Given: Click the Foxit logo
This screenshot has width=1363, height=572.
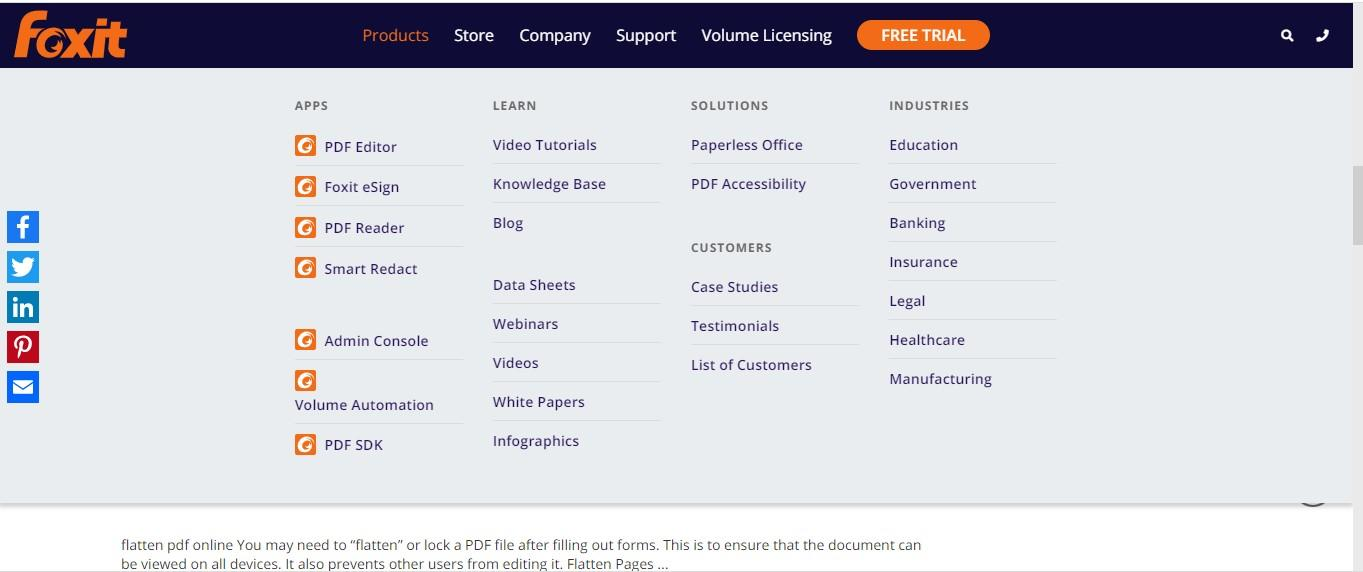Looking at the screenshot, I should [70, 35].
